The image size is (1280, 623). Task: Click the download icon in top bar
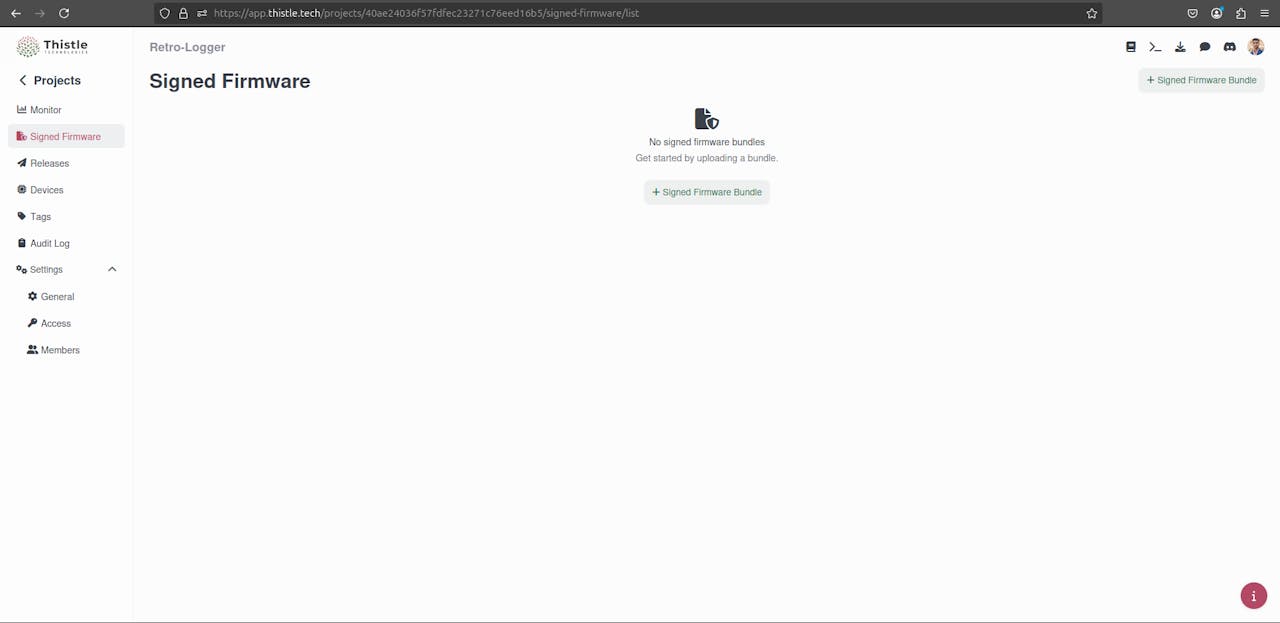click(x=1180, y=47)
